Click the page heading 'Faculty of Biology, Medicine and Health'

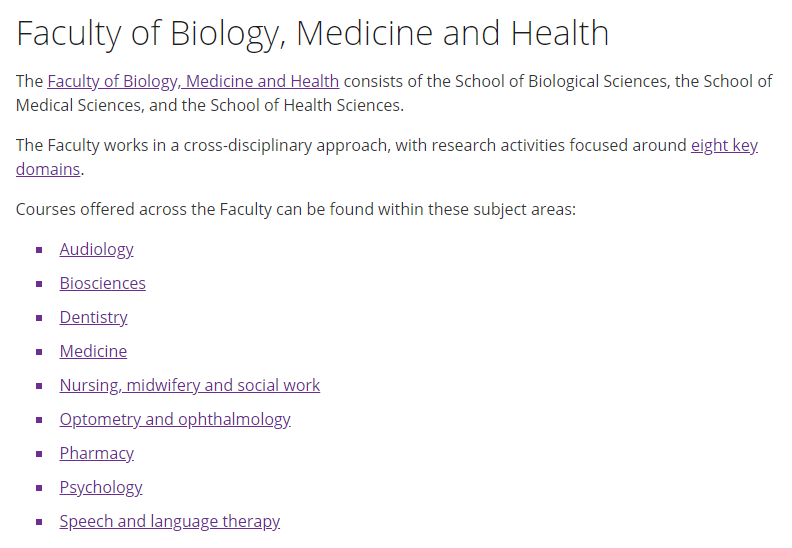tap(313, 33)
